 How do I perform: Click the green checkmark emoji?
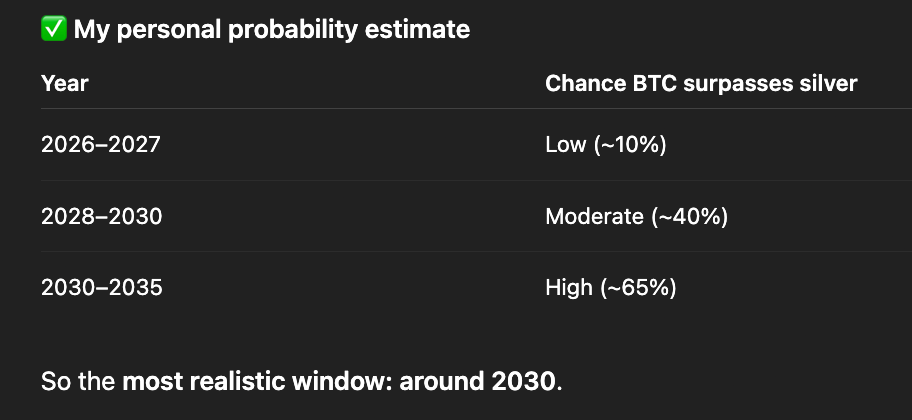coord(53,30)
